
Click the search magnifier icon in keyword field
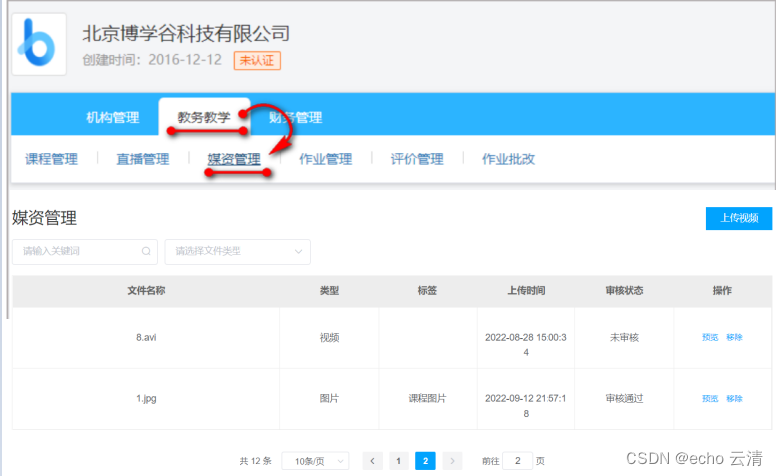point(146,251)
